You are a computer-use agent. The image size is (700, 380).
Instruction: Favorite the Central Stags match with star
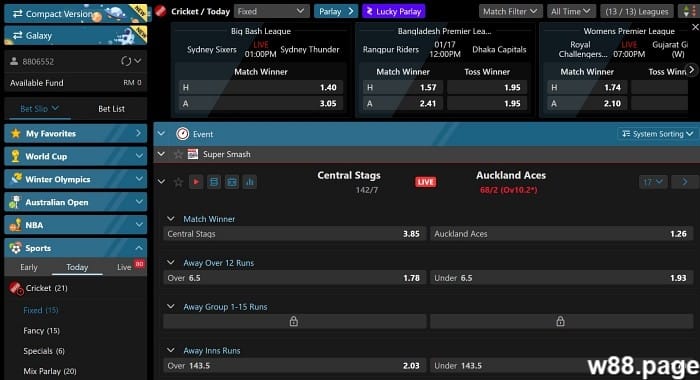(x=178, y=182)
